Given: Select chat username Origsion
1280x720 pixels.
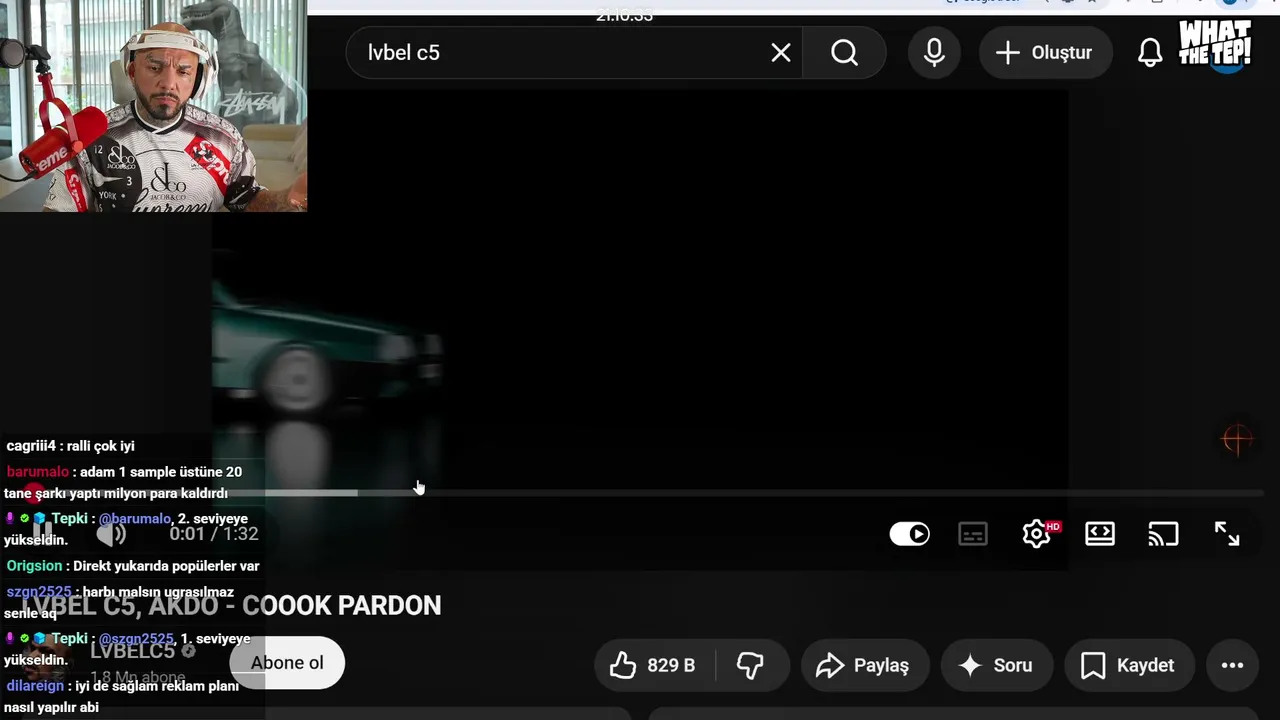Looking at the screenshot, I should (34, 566).
